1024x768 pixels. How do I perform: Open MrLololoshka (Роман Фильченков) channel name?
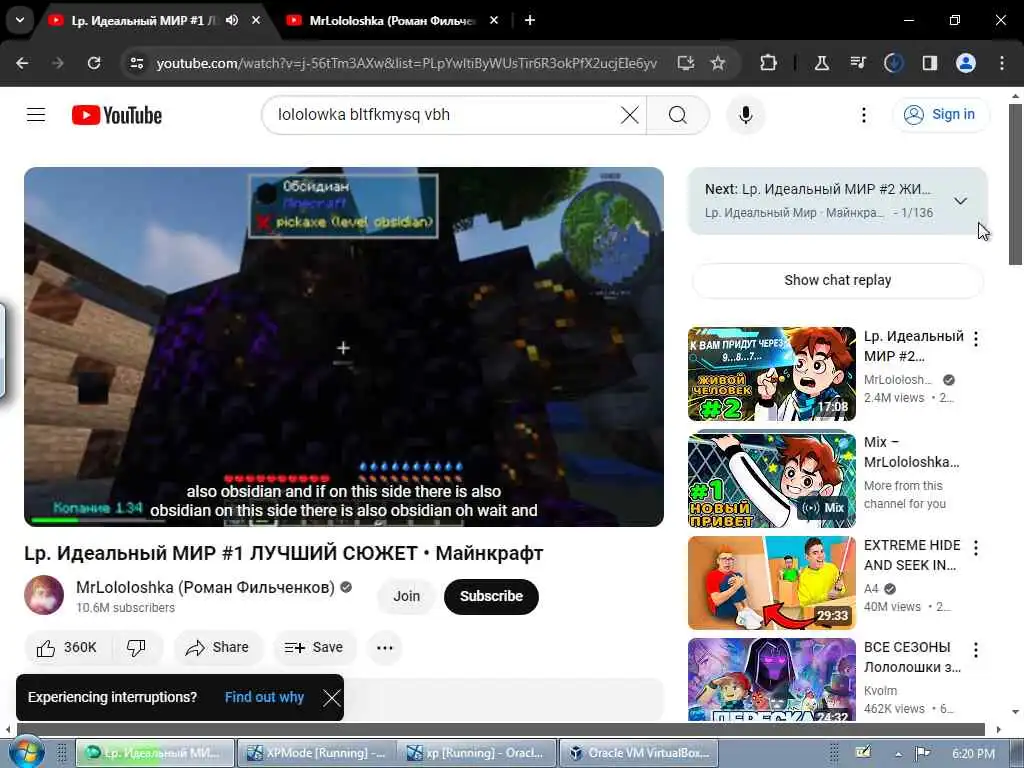[205, 587]
